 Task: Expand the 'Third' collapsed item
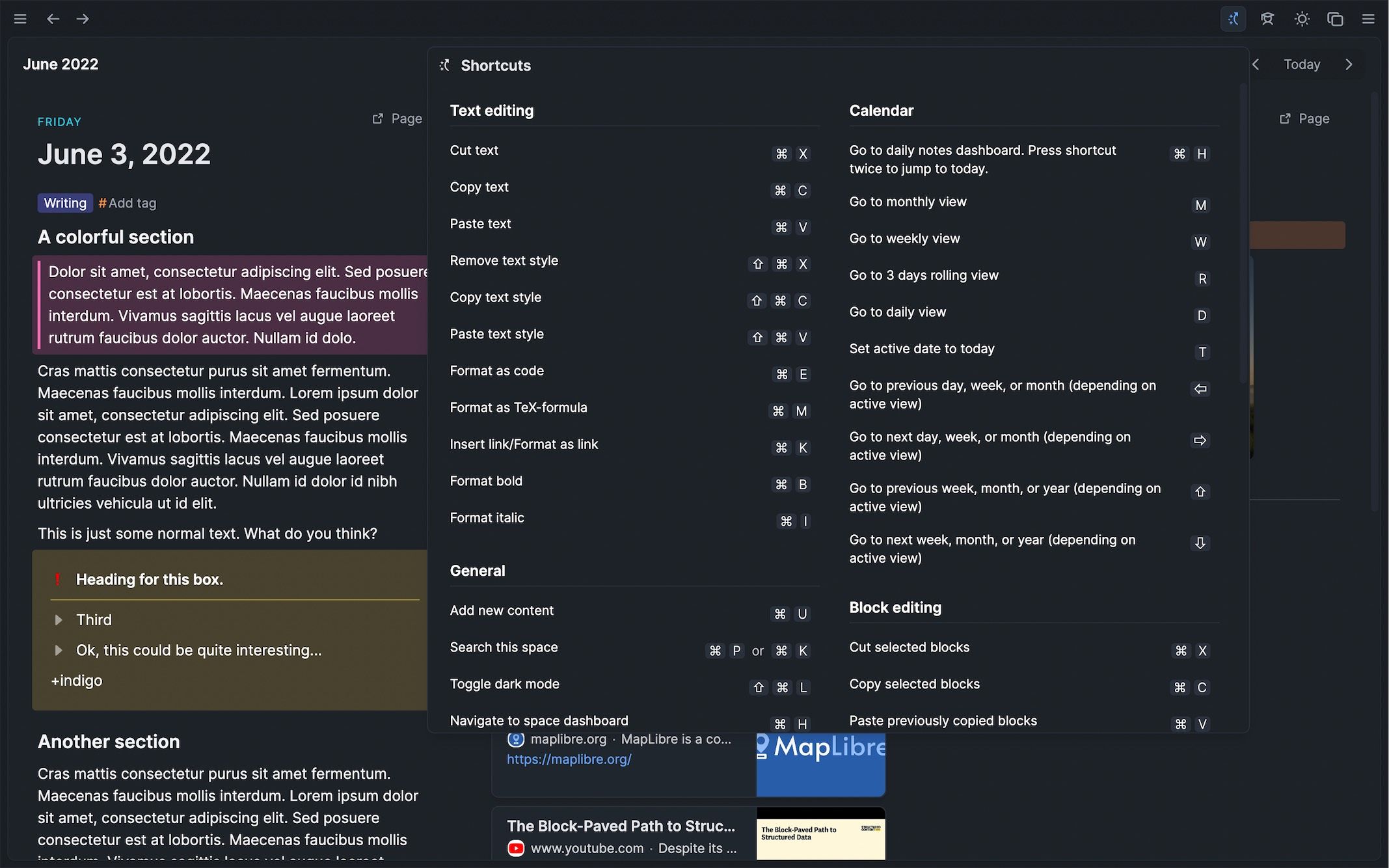(59, 619)
